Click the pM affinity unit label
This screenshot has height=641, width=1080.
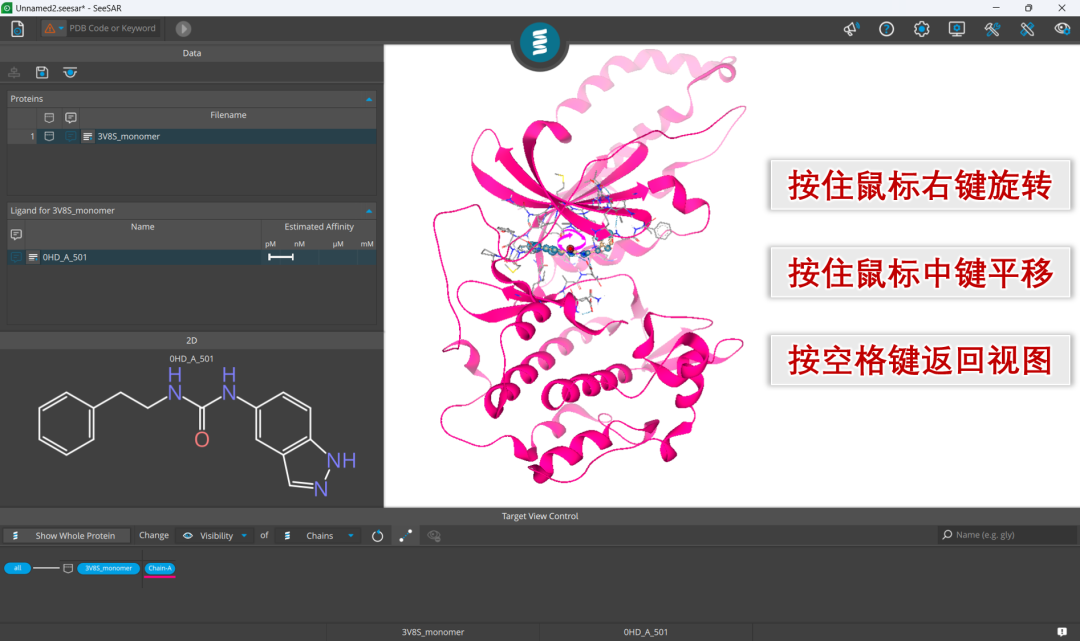click(270, 244)
